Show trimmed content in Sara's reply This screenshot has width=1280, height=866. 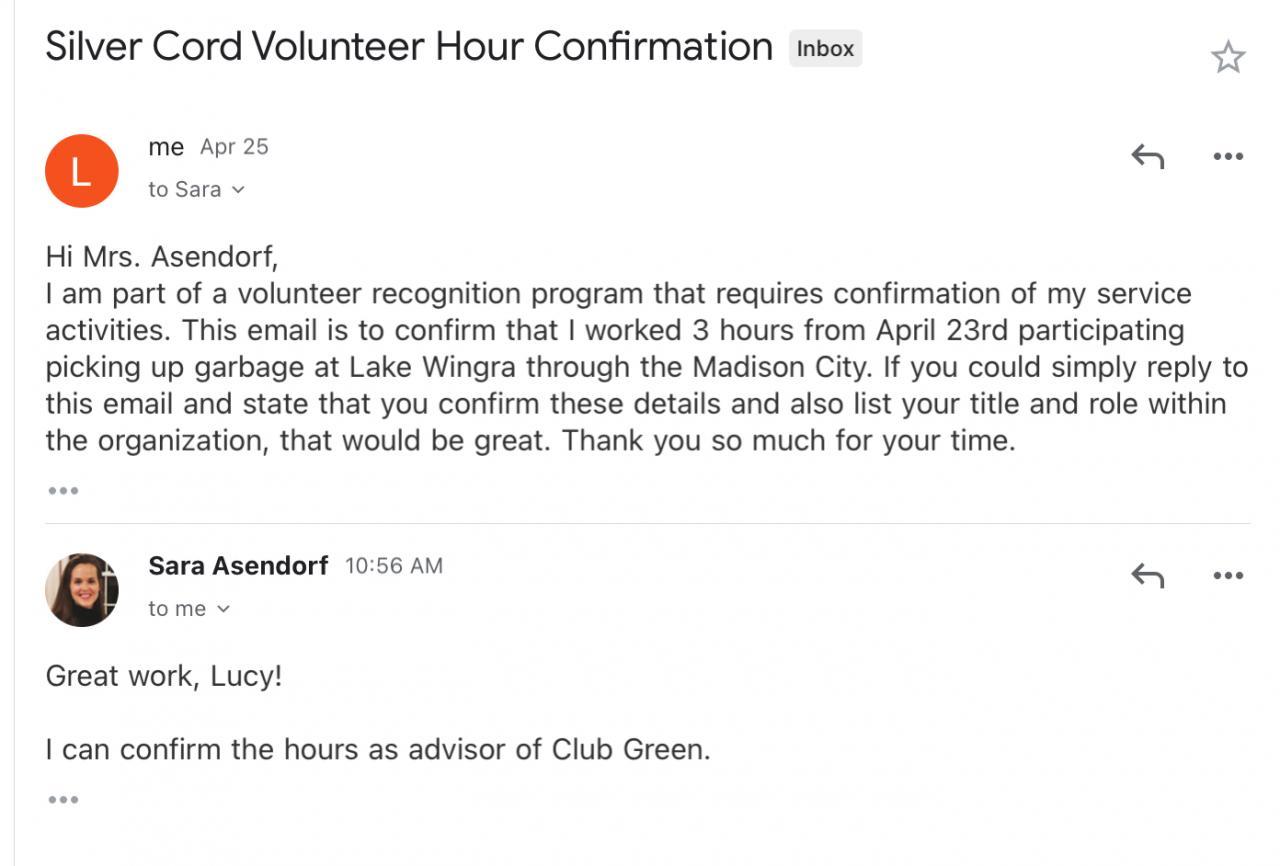pyautogui.click(x=62, y=800)
